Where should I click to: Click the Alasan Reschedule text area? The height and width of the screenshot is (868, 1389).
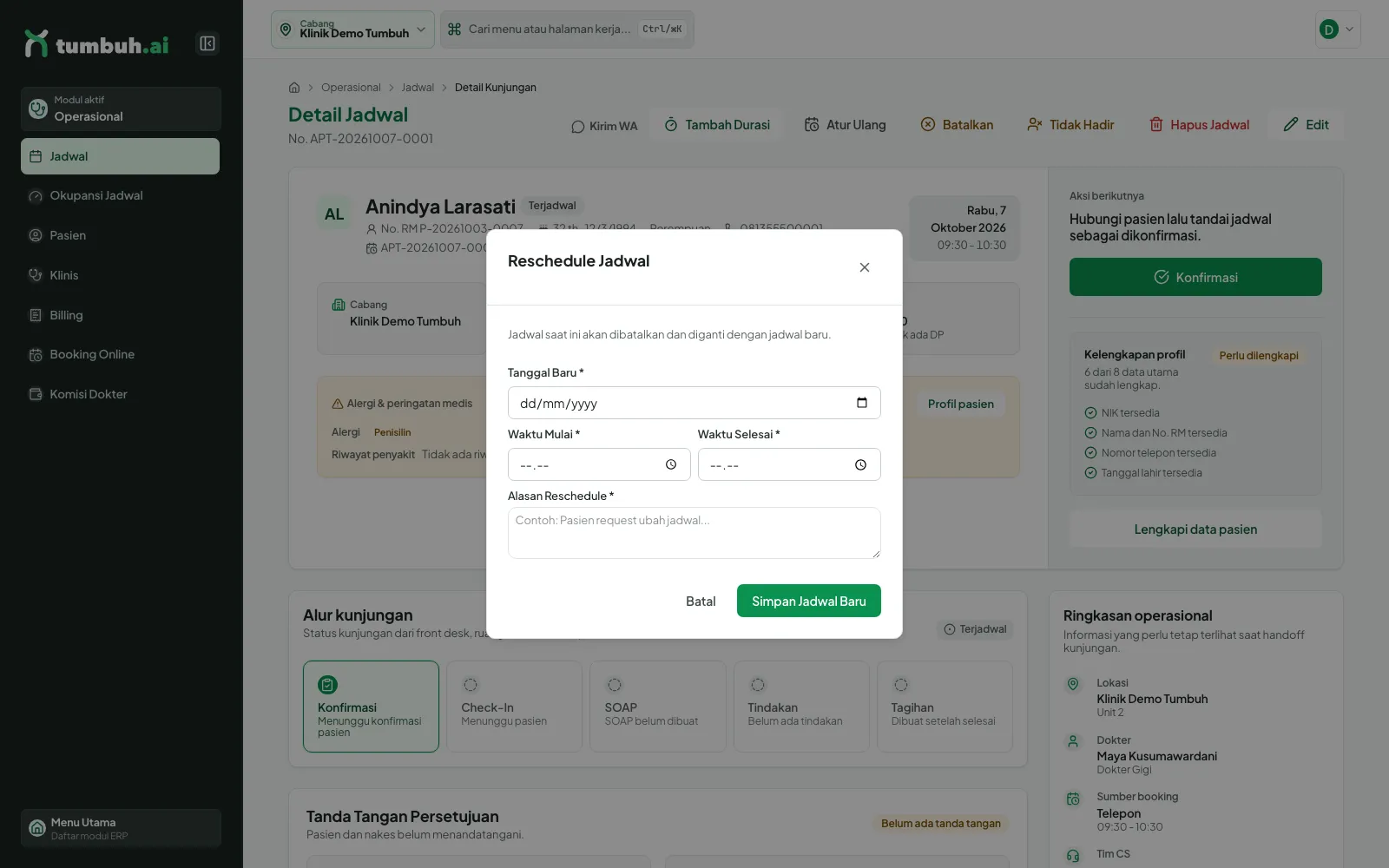pos(694,533)
